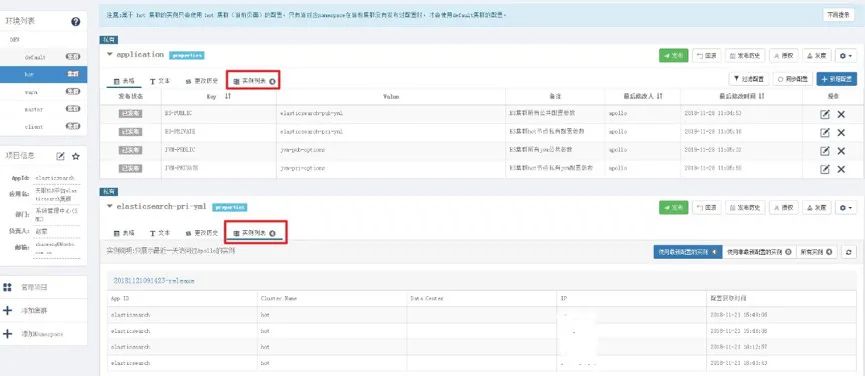Switch to 文本 tab in elasticsearch-pri-yml namespace

click(x=159, y=233)
